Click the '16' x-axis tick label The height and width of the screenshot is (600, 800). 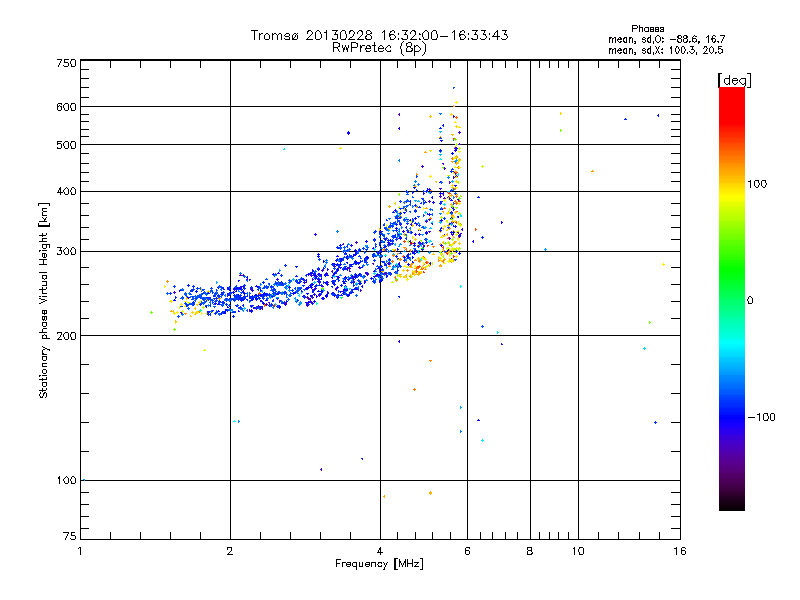click(x=680, y=551)
